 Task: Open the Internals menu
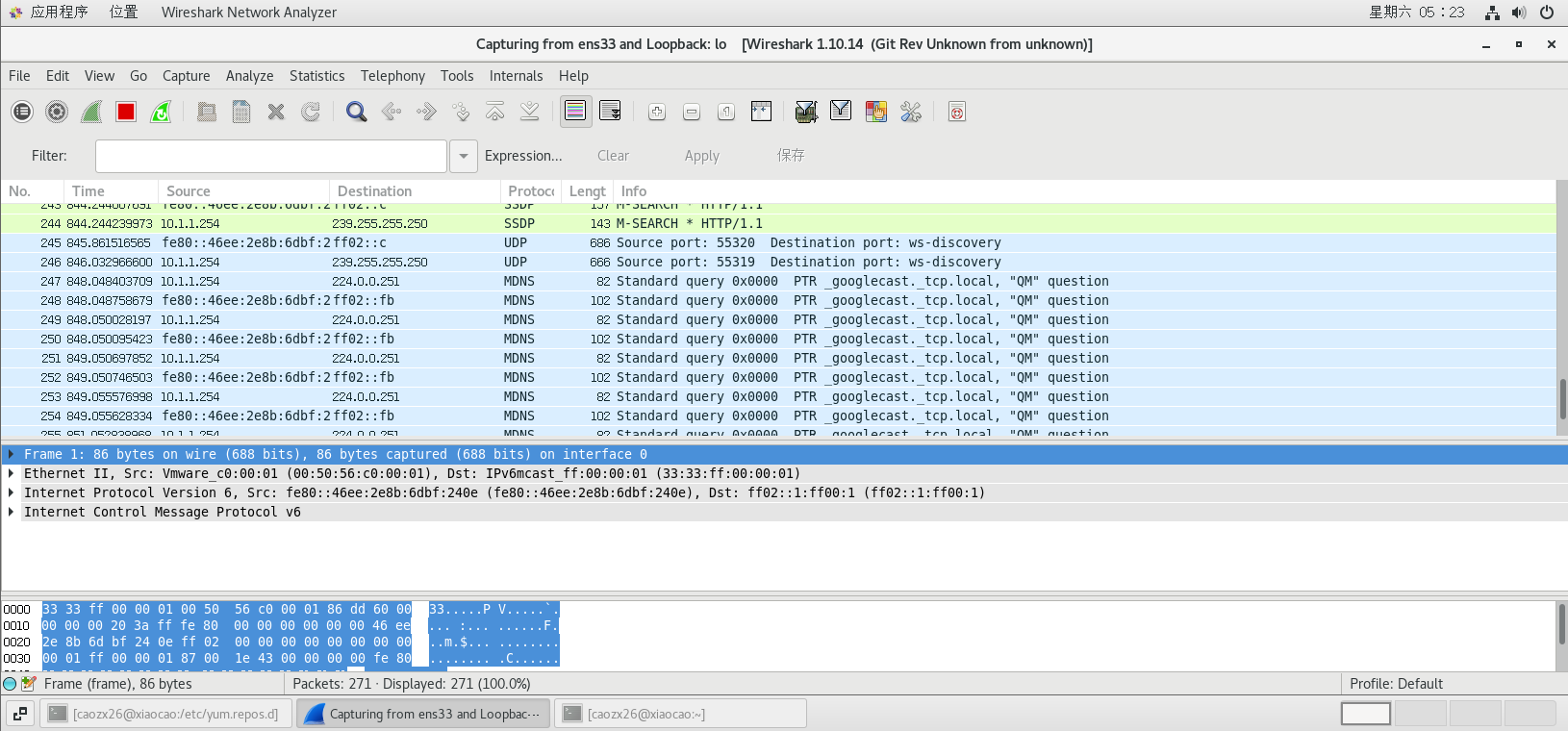(516, 76)
